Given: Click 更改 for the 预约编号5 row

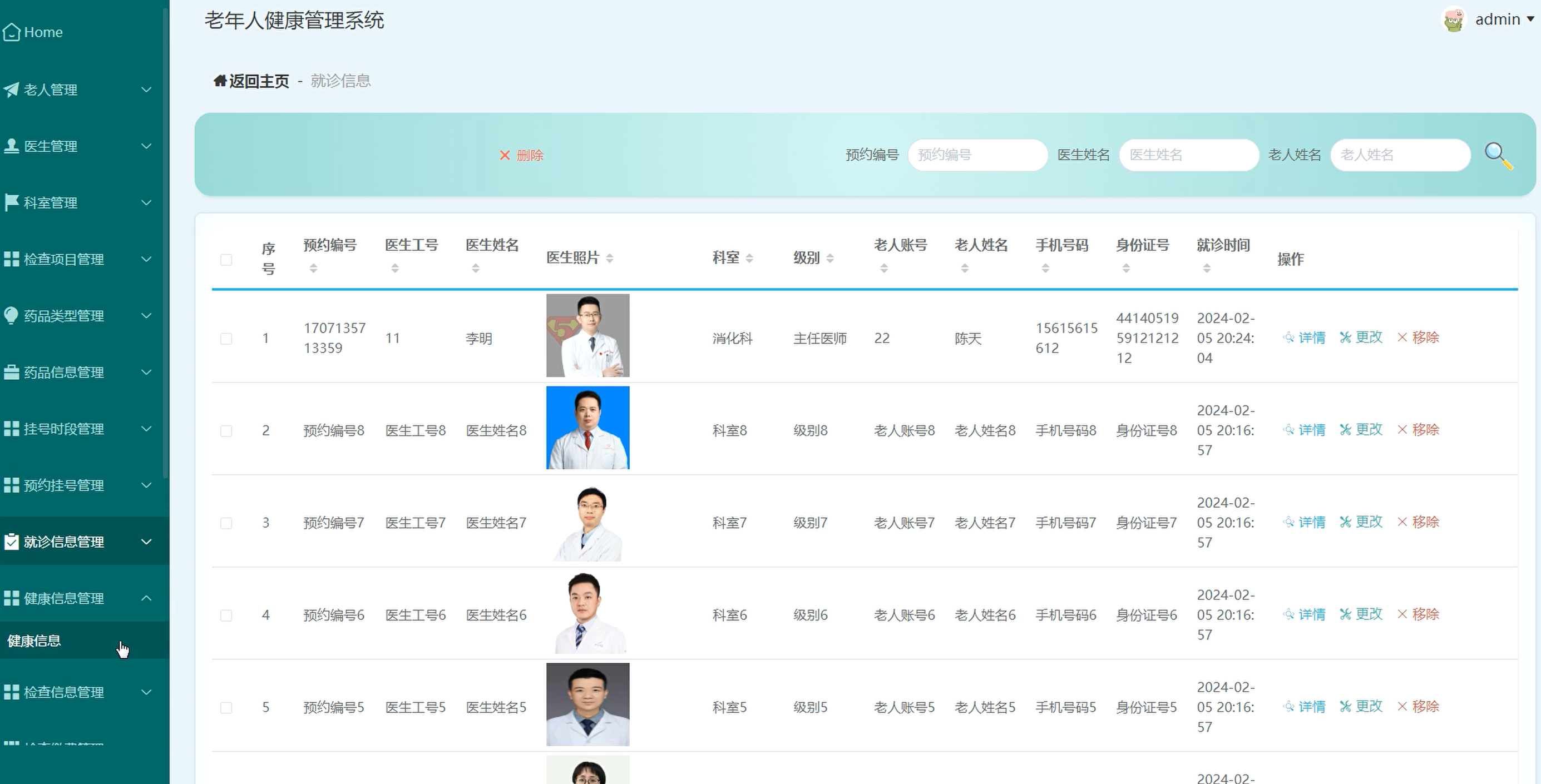Looking at the screenshot, I should tap(1361, 706).
